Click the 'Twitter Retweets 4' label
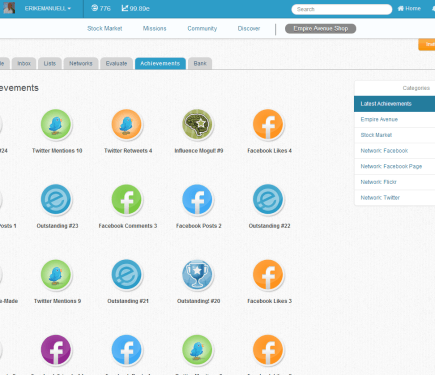 [128, 151]
